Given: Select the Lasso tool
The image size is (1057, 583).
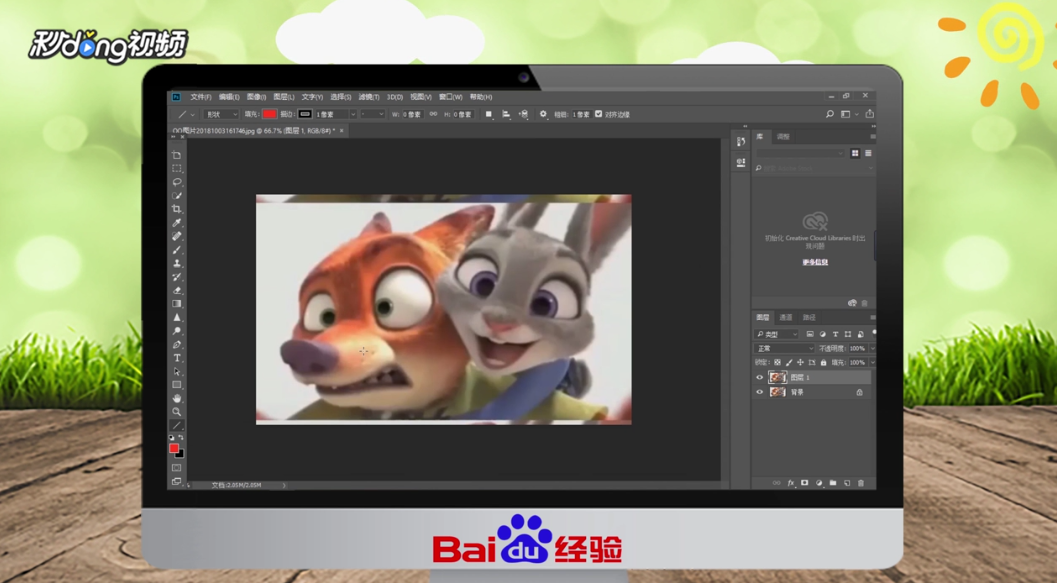Looking at the screenshot, I should (x=177, y=182).
